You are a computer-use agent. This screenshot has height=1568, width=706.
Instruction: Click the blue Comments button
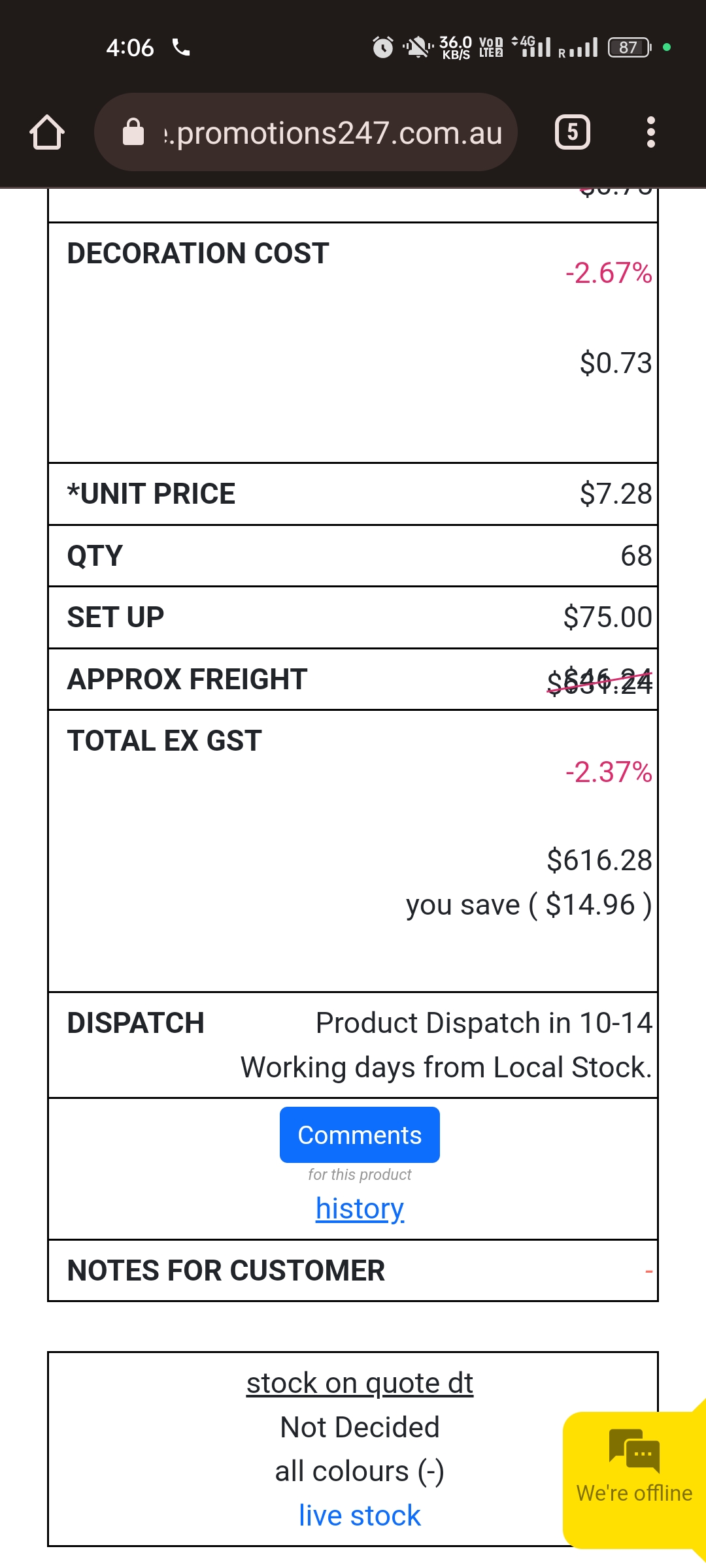(x=360, y=1135)
